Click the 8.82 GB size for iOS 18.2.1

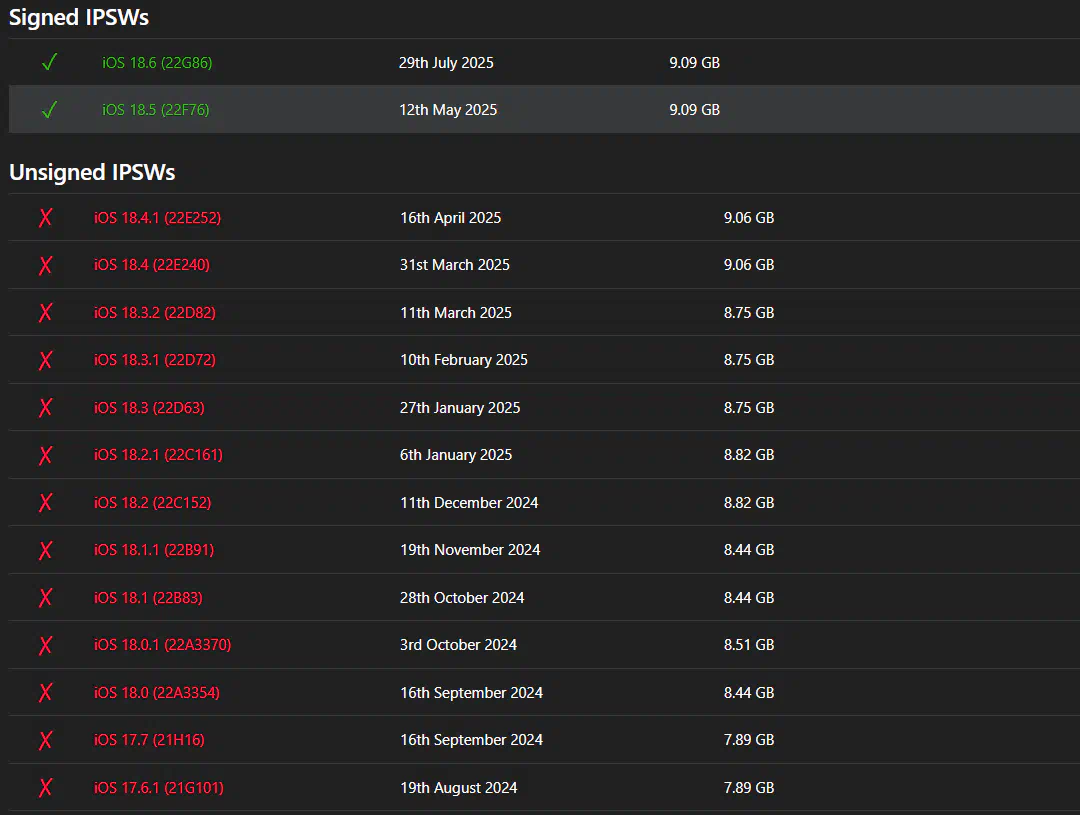pyautogui.click(x=749, y=455)
